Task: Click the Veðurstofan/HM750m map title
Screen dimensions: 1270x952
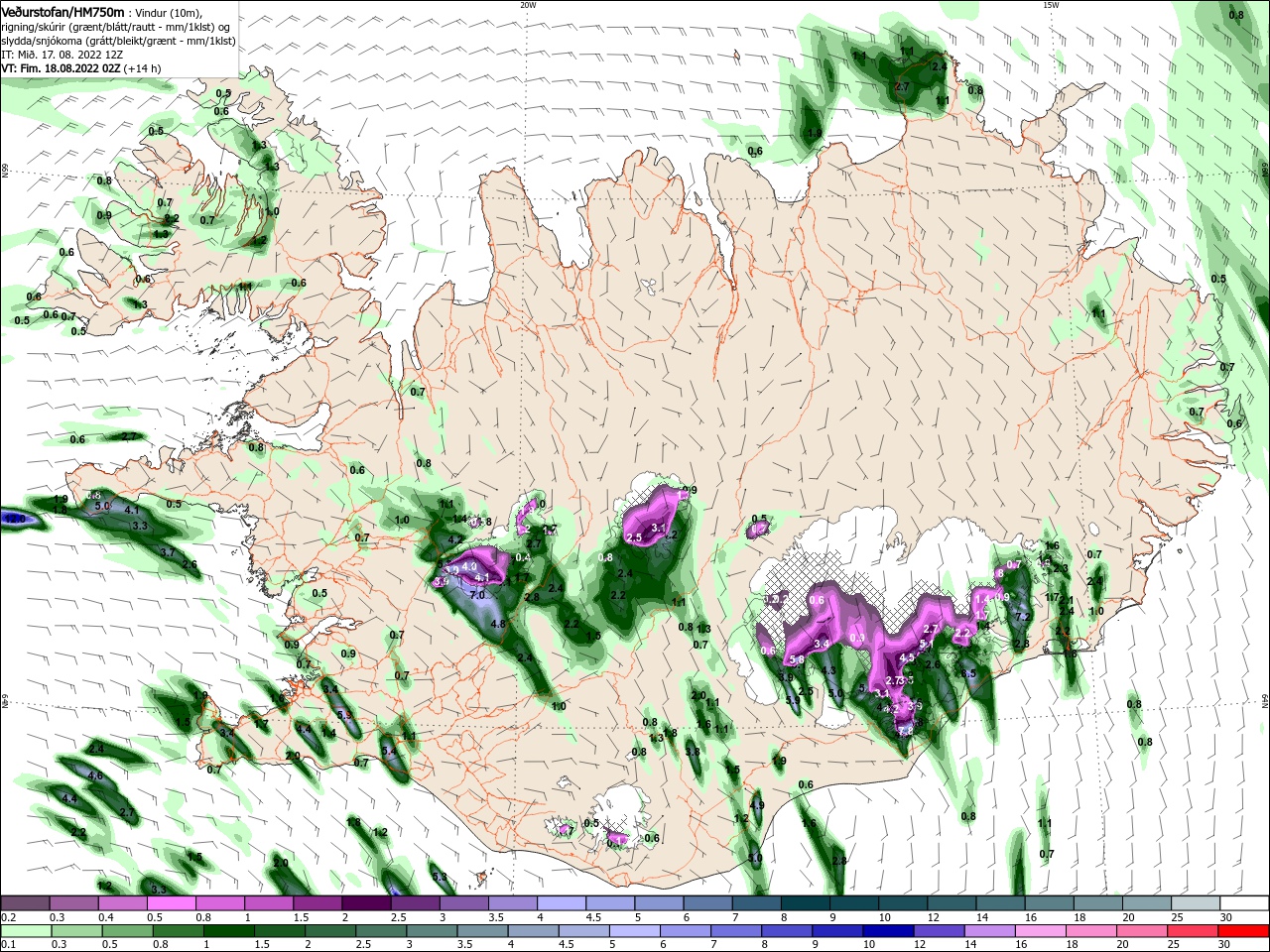Action: (63, 12)
